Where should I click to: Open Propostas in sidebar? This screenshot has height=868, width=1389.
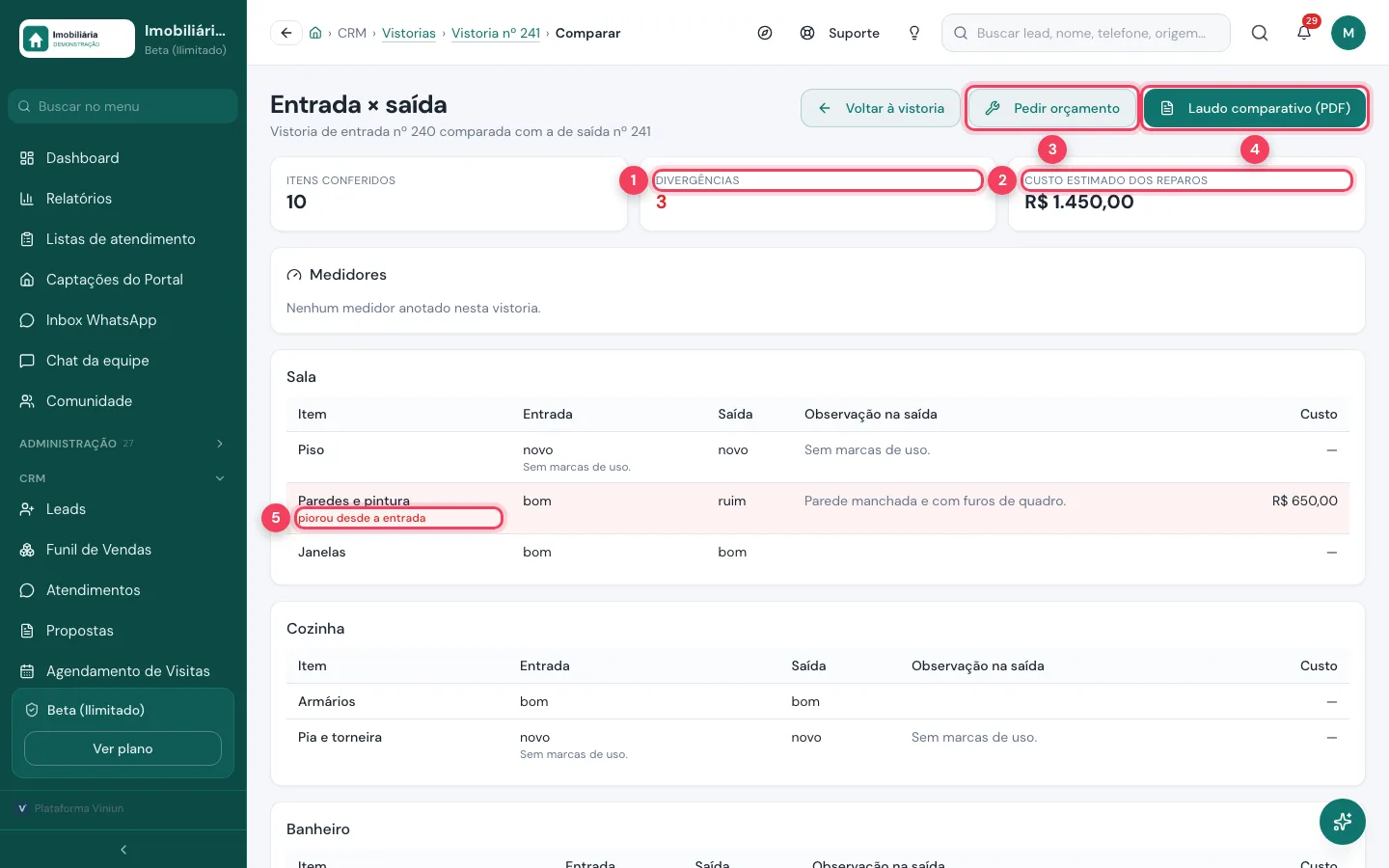click(x=123, y=631)
